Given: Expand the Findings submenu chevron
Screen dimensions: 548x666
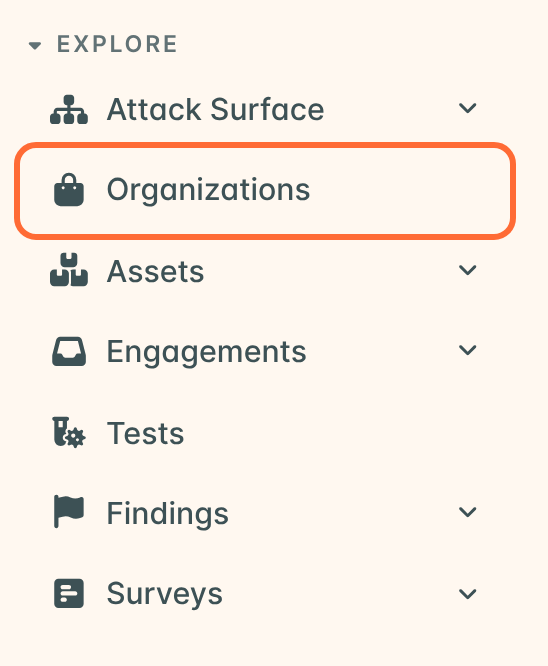Looking at the screenshot, I should point(467,512).
